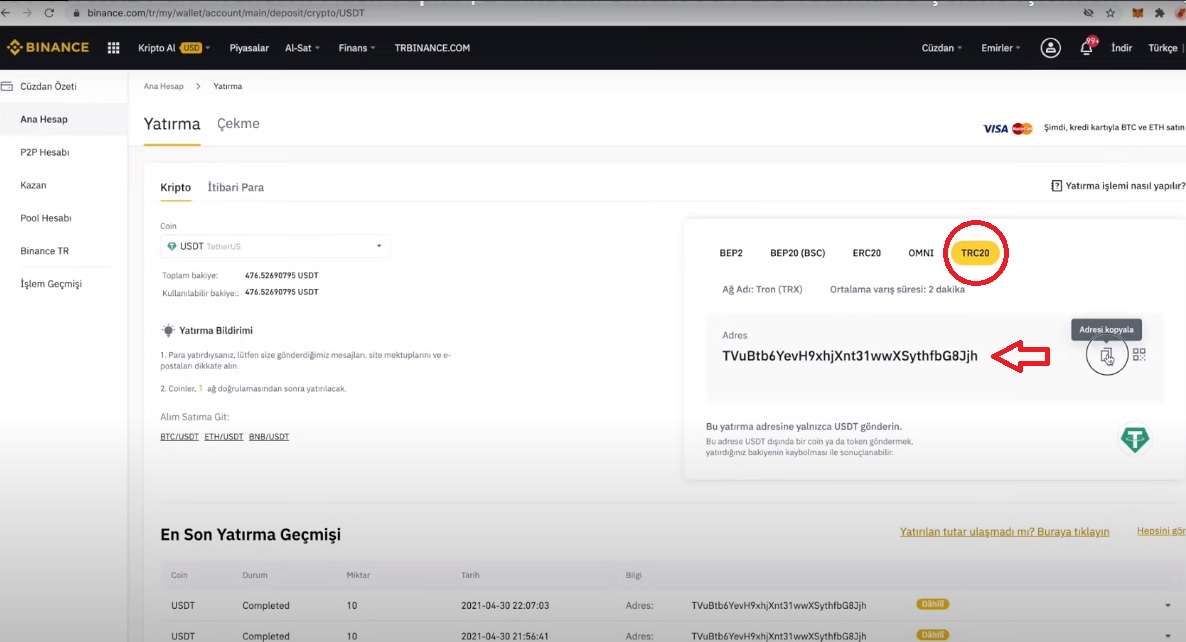Click 'Yatırılan tutar ulaşmadı mı? Buraya tıklayın' link
Viewport: 1186px width, 642px height.
click(1004, 532)
